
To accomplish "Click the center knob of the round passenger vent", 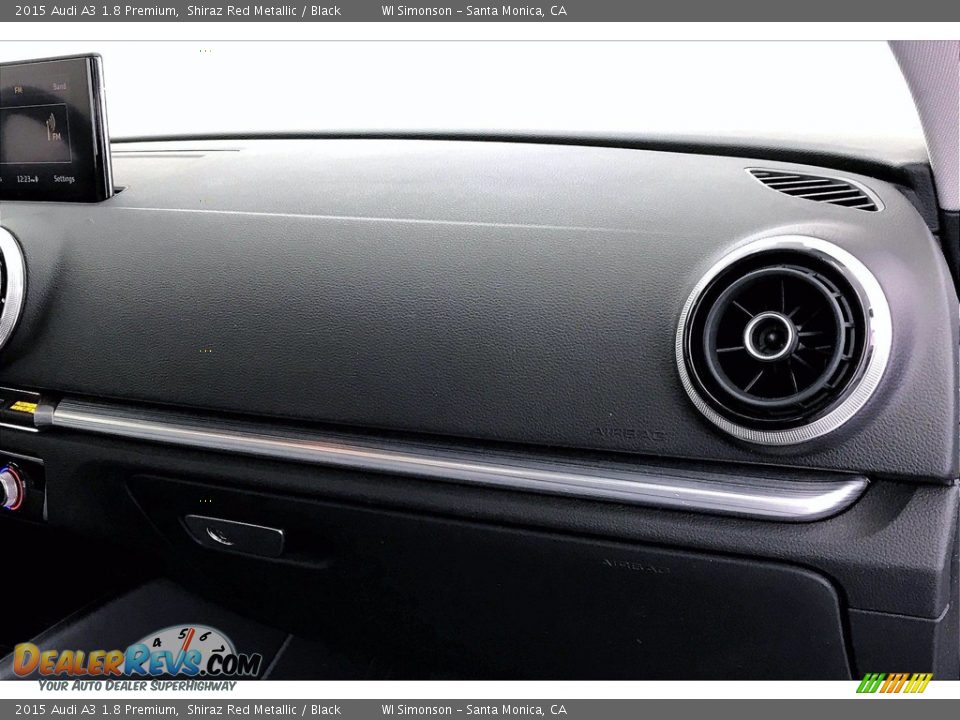I will pyautogui.click(x=771, y=336).
